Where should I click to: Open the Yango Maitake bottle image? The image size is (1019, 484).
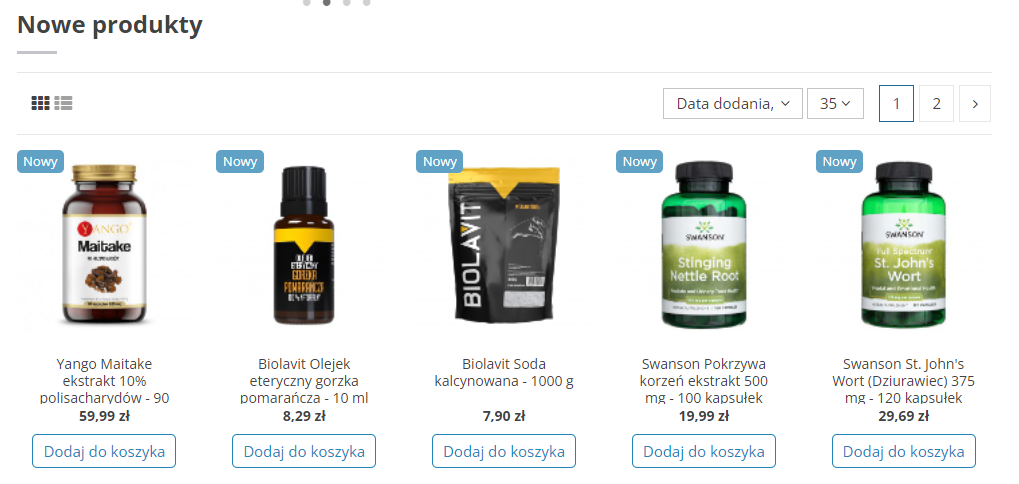pos(104,244)
